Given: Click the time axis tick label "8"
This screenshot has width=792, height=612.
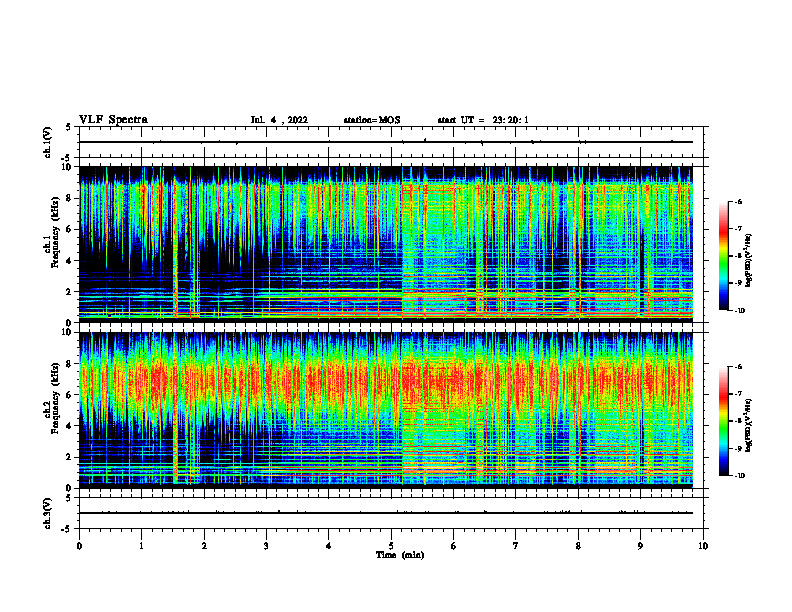Looking at the screenshot, I should (578, 546).
